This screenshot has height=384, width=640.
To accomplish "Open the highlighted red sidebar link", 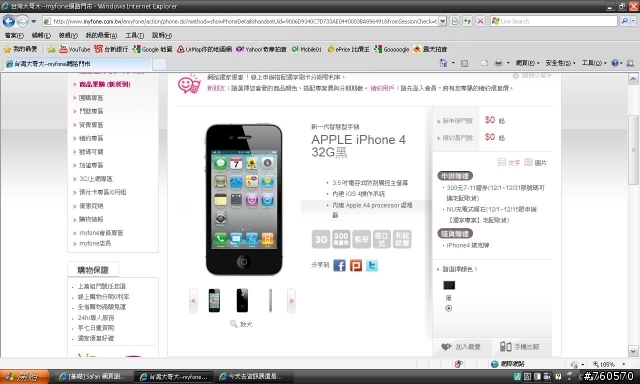I will pyautogui.click(x=104, y=84).
